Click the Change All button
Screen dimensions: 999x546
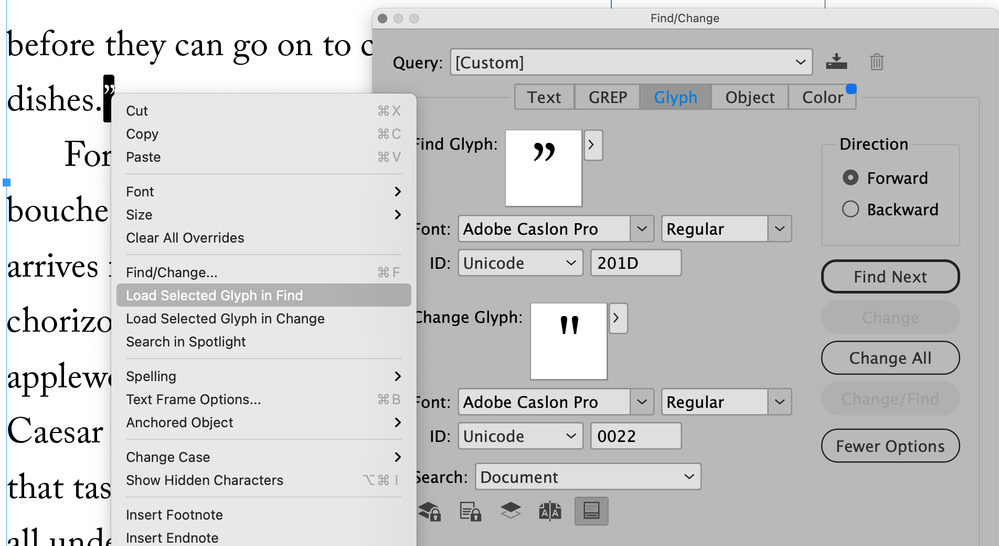[890, 358]
